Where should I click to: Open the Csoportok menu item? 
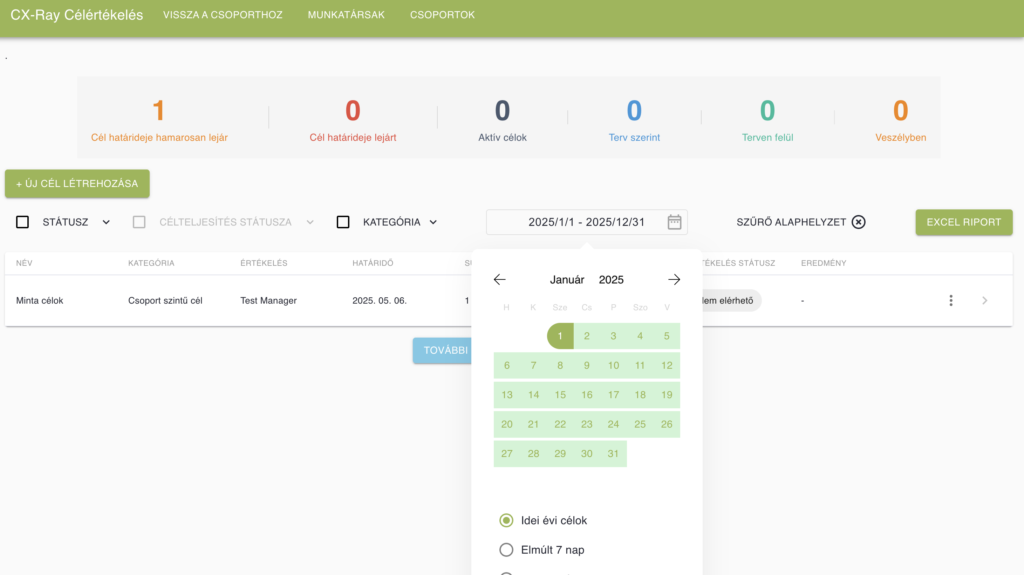442,15
